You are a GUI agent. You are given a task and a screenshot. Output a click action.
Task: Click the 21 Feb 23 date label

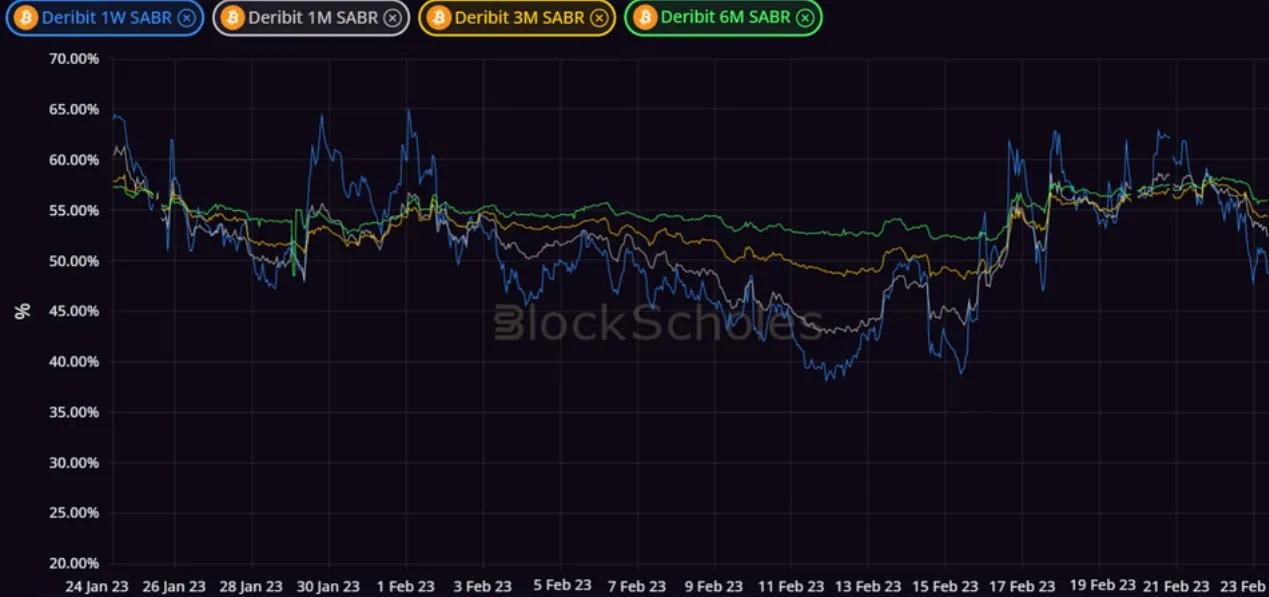1177,587
